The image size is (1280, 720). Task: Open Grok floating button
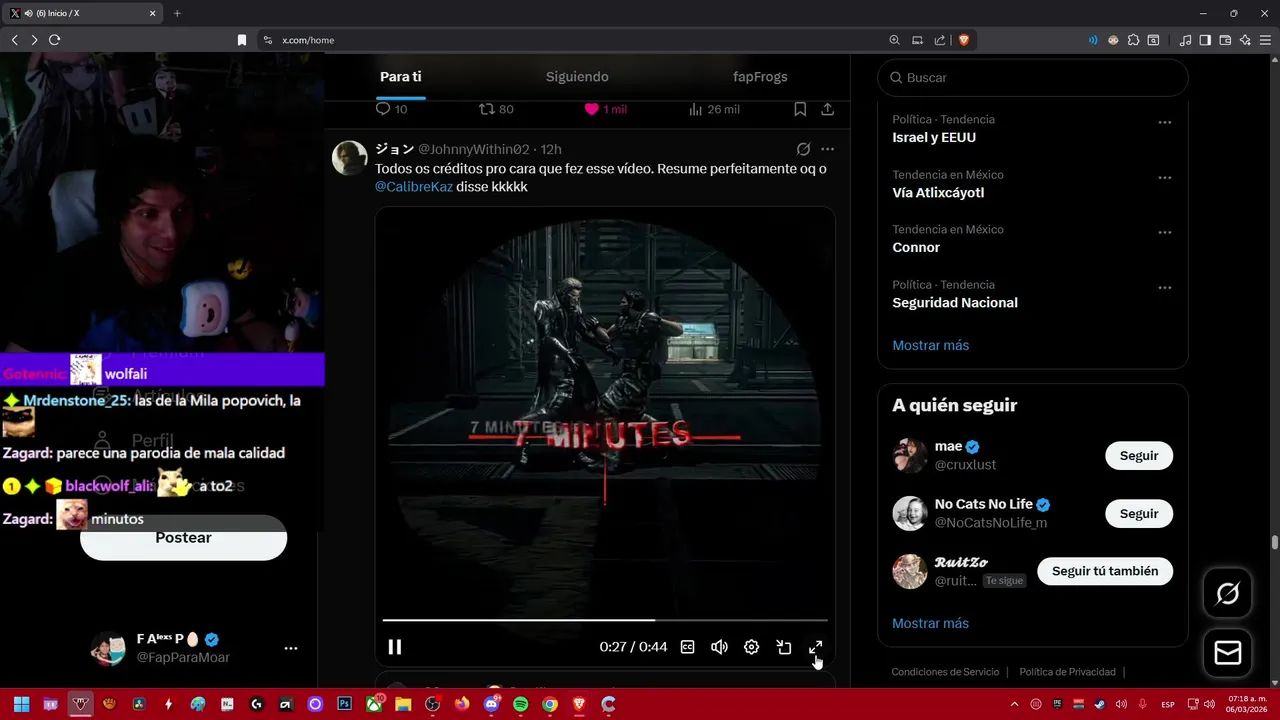(x=1228, y=594)
